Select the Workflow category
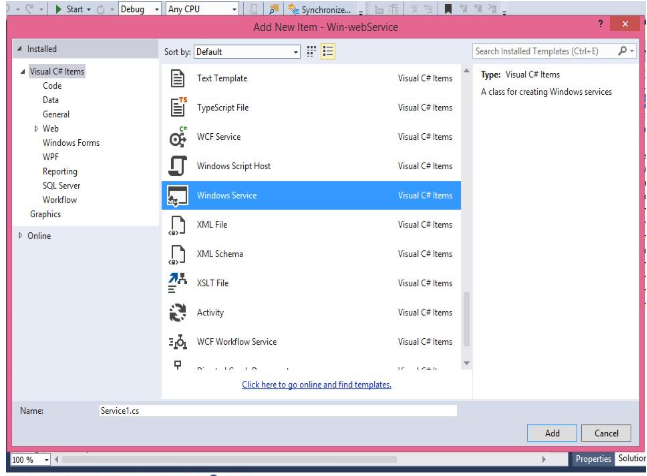 click(x=60, y=200)
